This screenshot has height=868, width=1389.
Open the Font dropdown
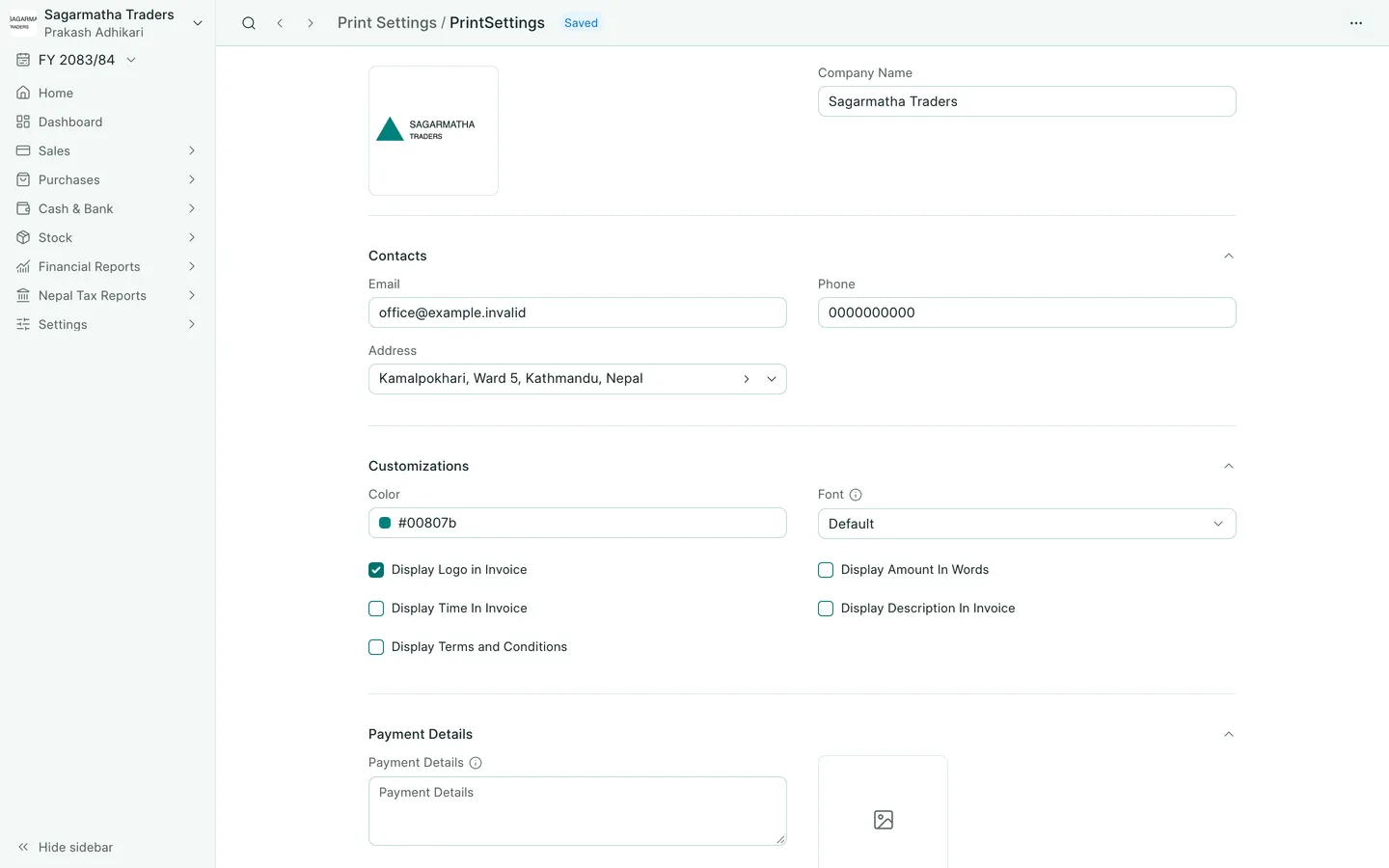[x=1026, y=524]
